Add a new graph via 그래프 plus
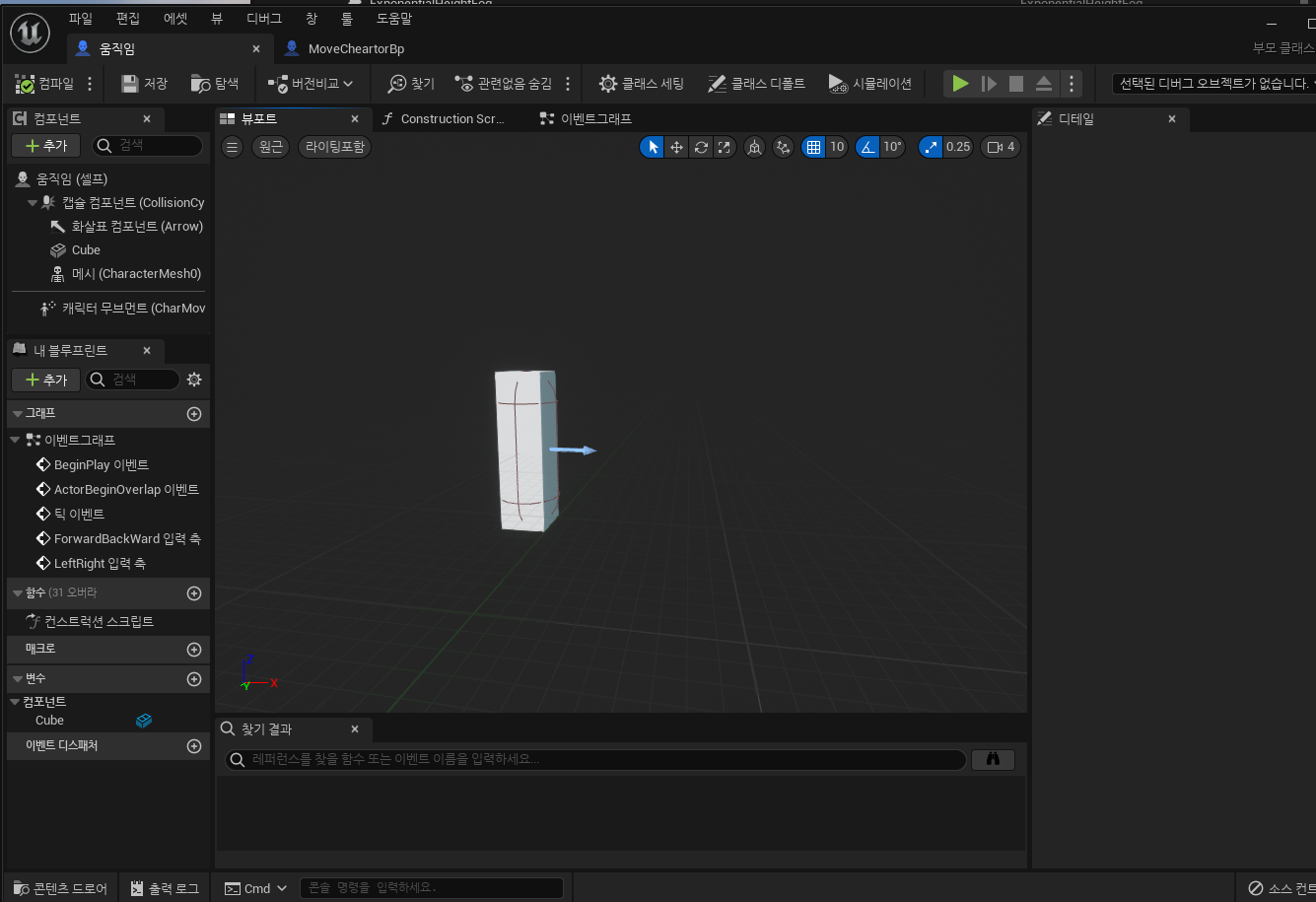The height and width of the screenshot is (902, 1316). (194, 414)
